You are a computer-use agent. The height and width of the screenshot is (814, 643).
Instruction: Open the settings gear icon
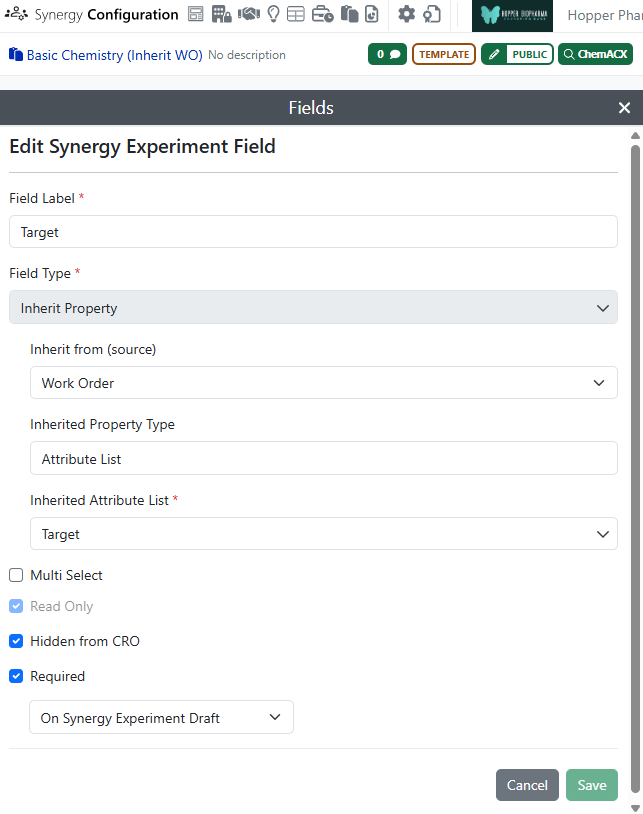pos(406,14)
